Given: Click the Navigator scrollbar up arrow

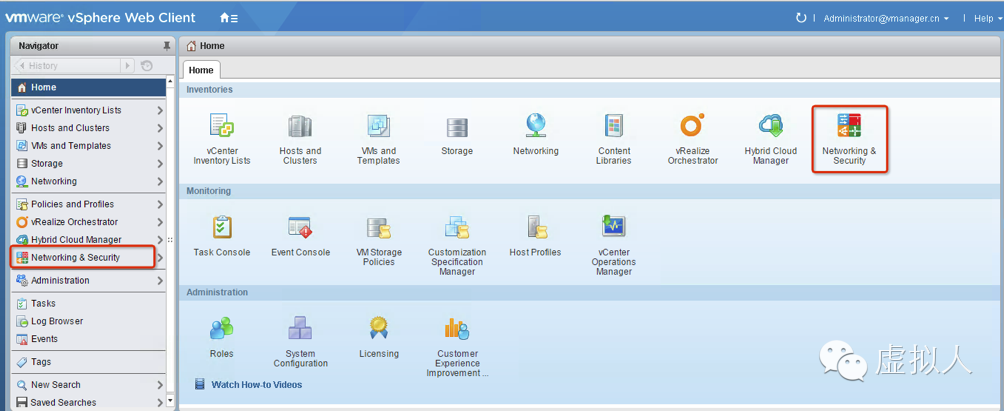Looking at the screenshot, I should [x=170, y=82].
